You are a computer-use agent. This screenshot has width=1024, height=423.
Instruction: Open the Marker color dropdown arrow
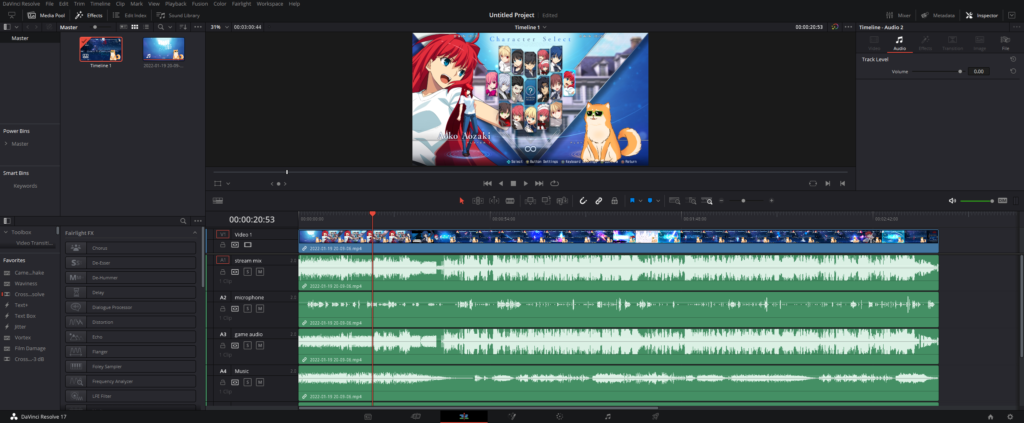pos(658,201)
